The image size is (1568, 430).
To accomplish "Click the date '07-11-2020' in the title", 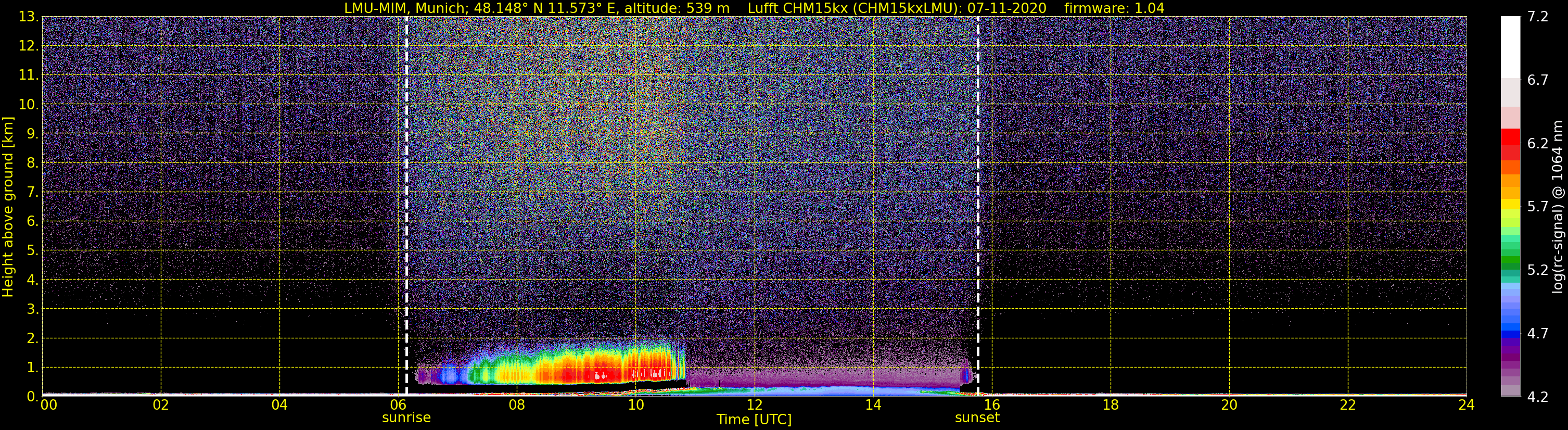I will click(x=1007, y=8).
